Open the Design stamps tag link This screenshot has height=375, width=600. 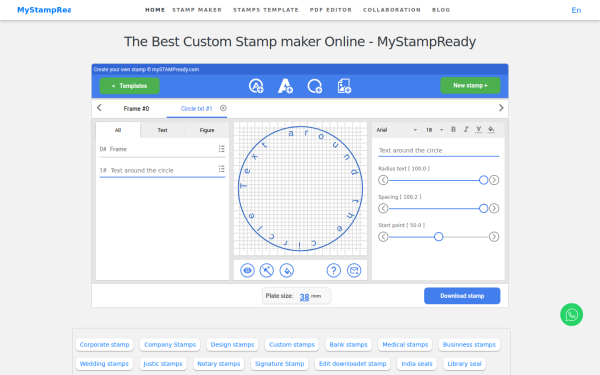tap(232, 344)
